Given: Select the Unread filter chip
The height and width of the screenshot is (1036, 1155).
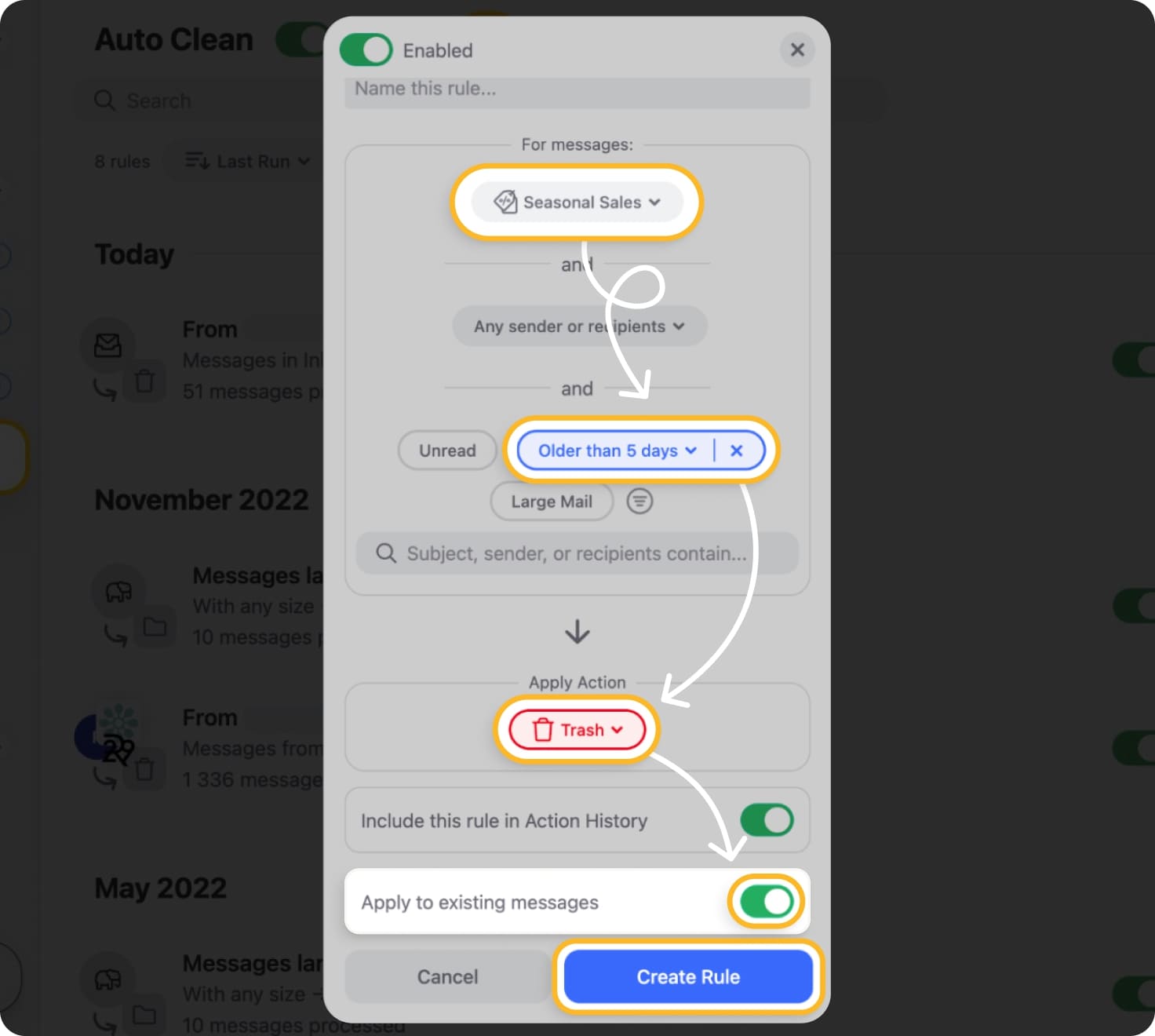Looking at the screenshot, I should click(x=447, y=451).
